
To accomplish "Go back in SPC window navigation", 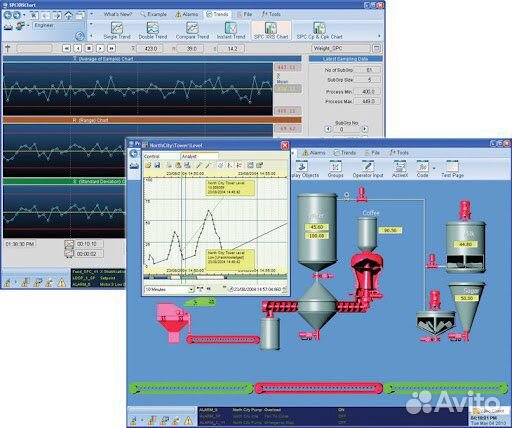I will 7,15.
